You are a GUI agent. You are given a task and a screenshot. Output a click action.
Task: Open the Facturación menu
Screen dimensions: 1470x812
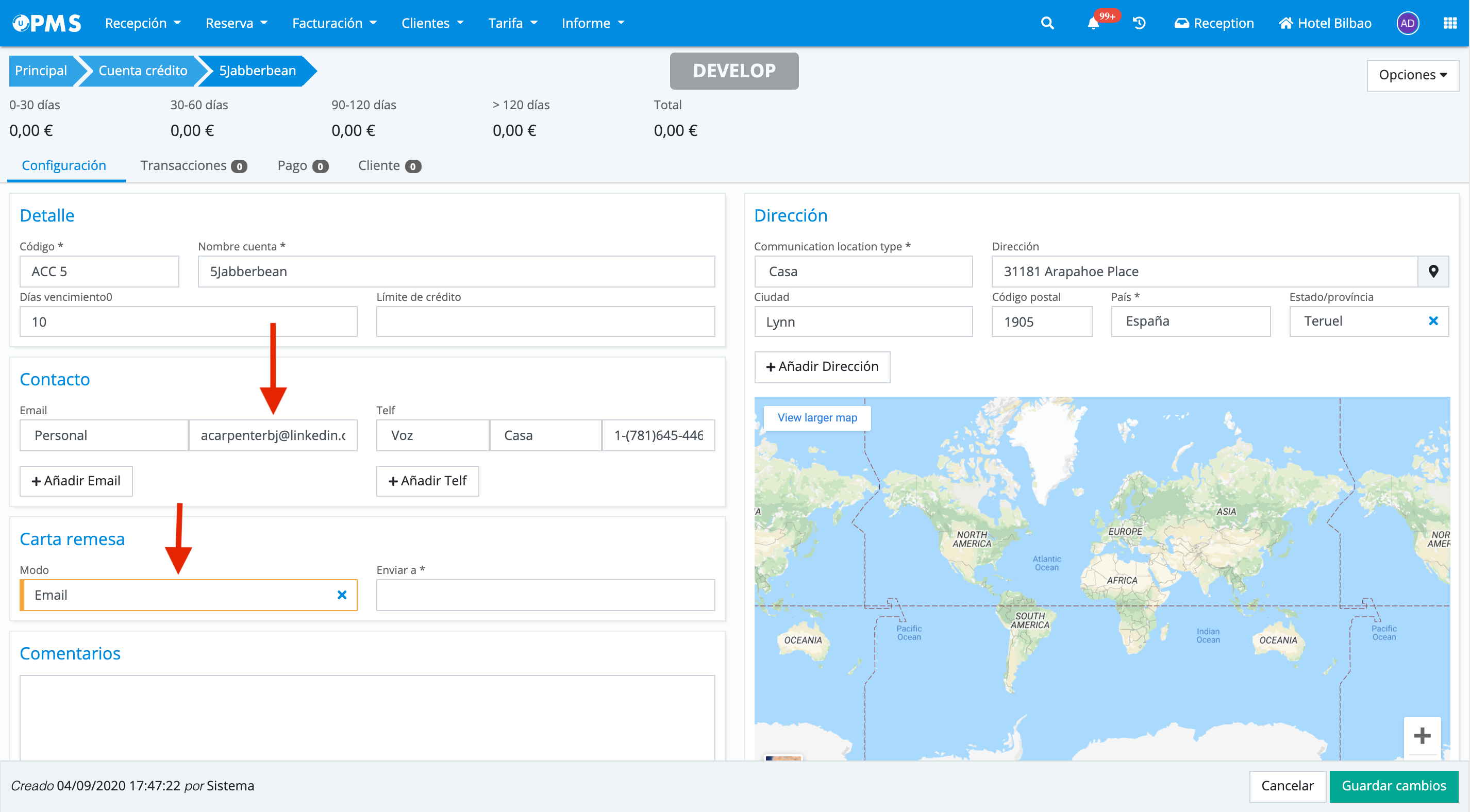coord(335,23)
